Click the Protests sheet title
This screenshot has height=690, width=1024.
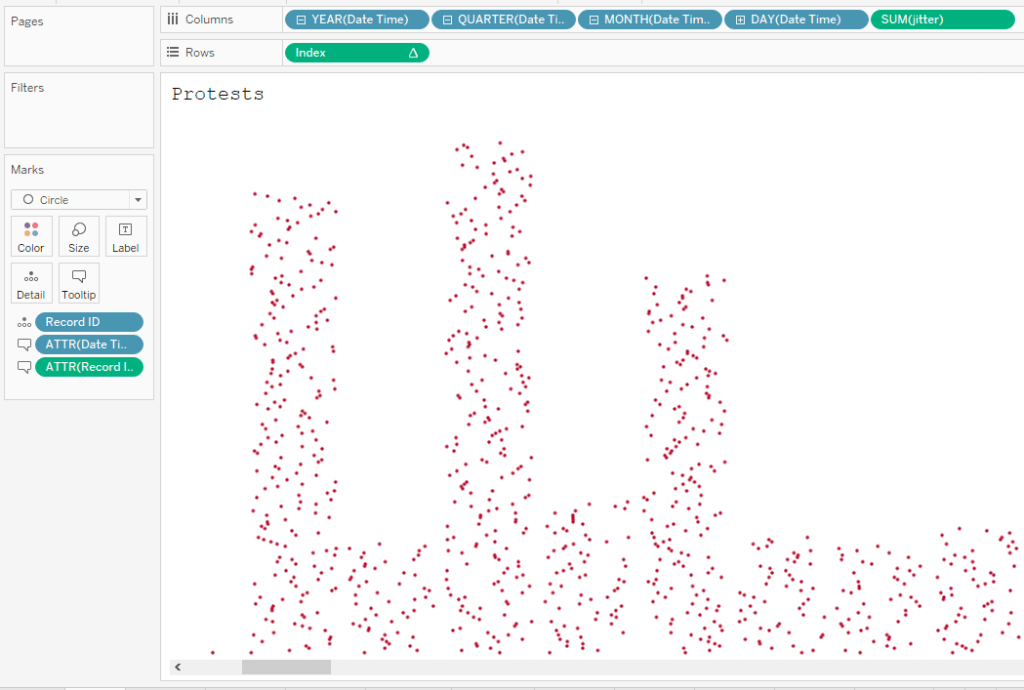(x=218, y=95)
